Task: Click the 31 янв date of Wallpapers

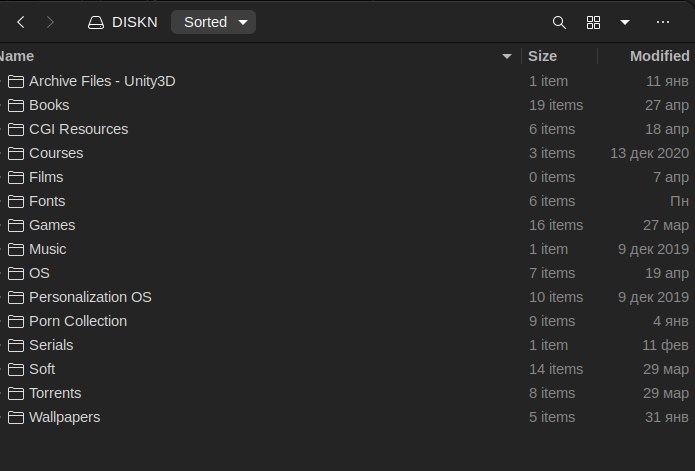Action: click(667, 417)
